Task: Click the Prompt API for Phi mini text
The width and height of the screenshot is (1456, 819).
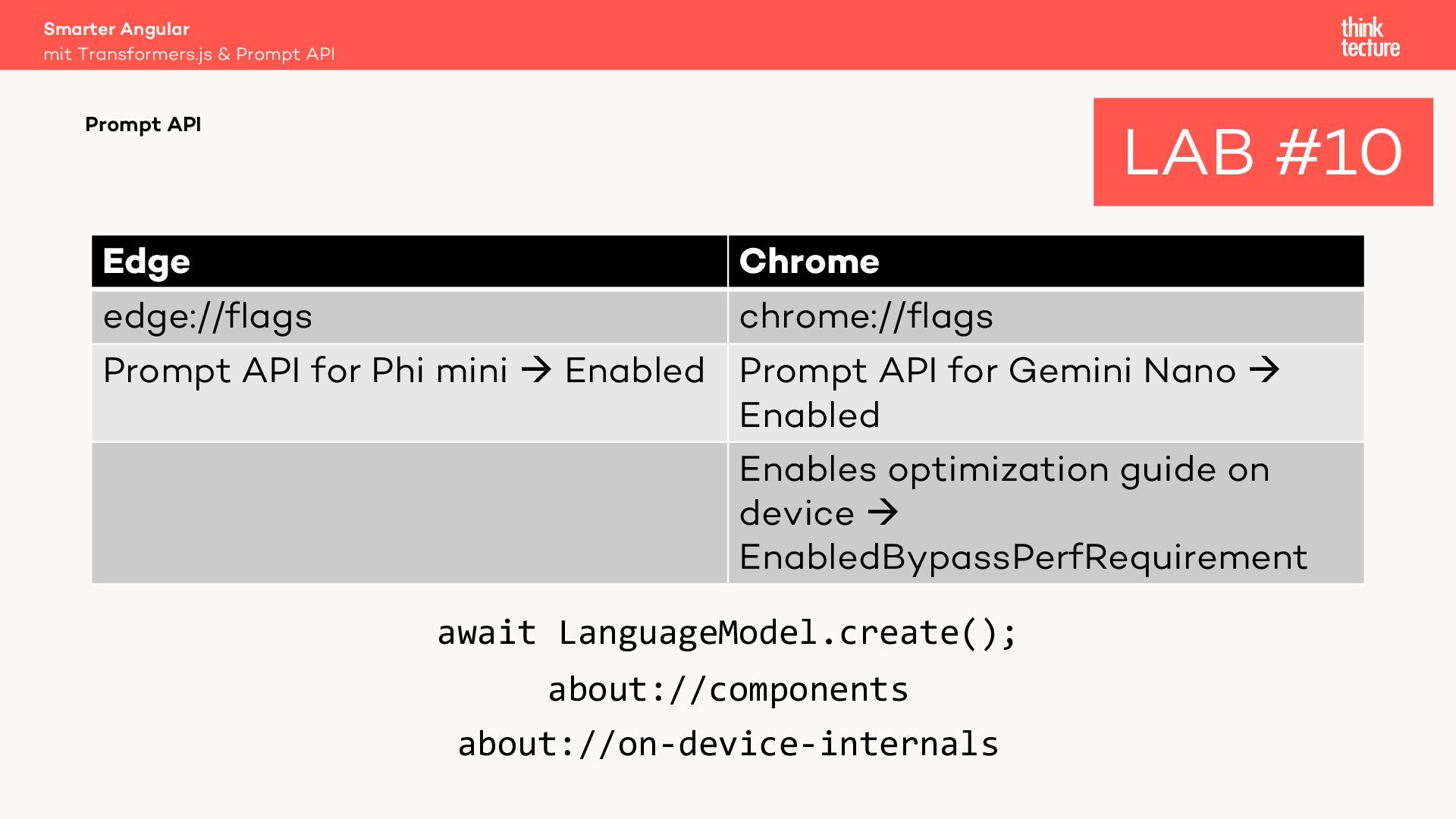Action: (305, 371)
